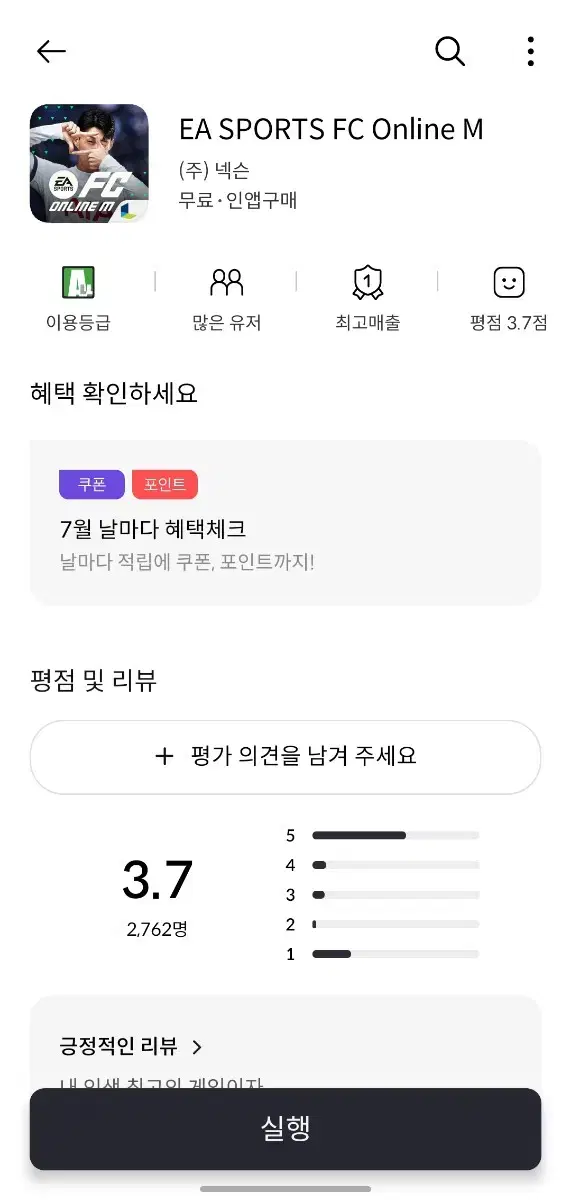The width and height of the screenshot is (571, 1200).
Task: Tap the 평점 및 리뷰 section heading
Action: (94, 681)
